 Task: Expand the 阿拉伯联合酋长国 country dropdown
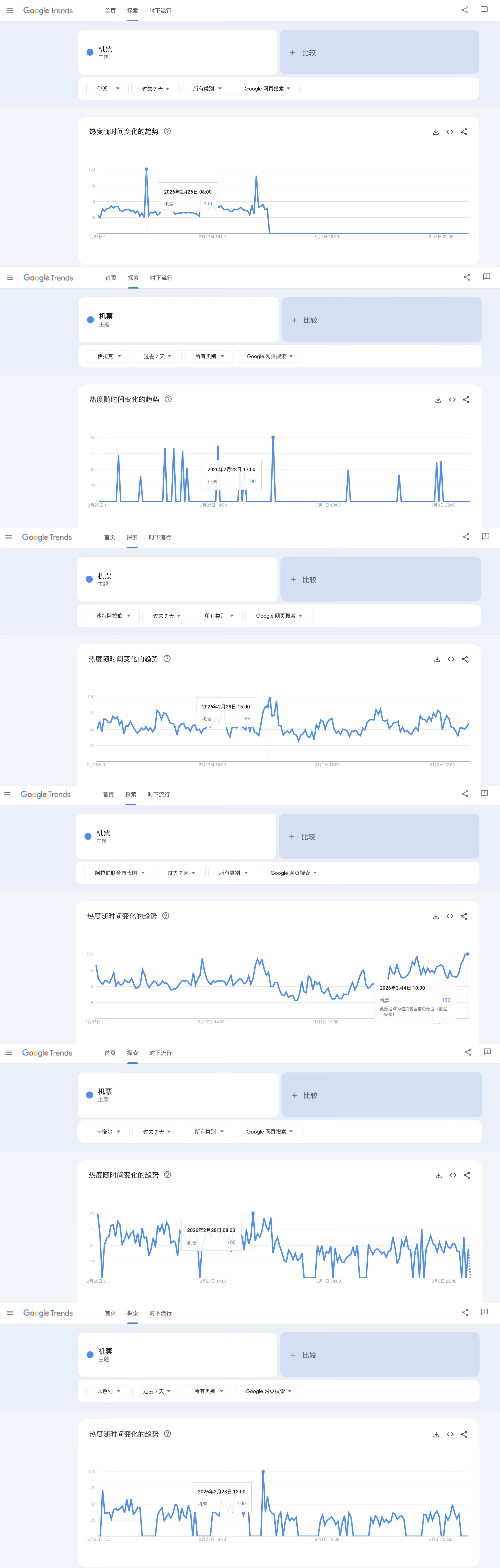click(120, 873)
